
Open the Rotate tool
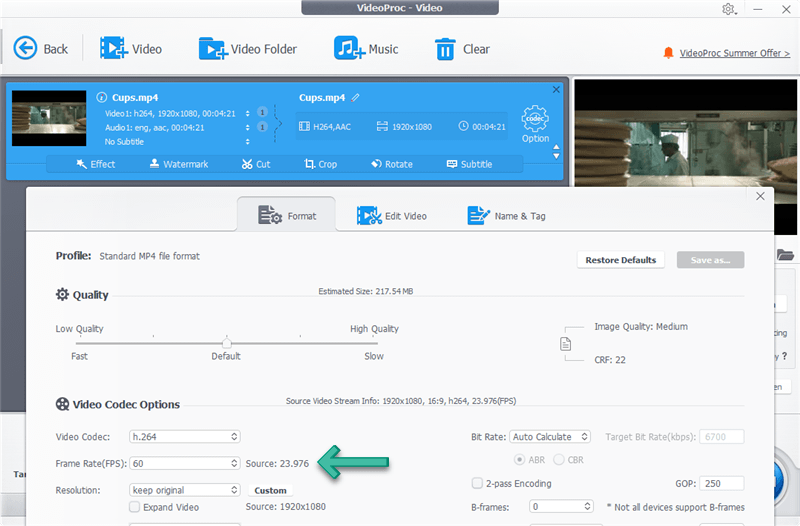click(x=392, y=164)
